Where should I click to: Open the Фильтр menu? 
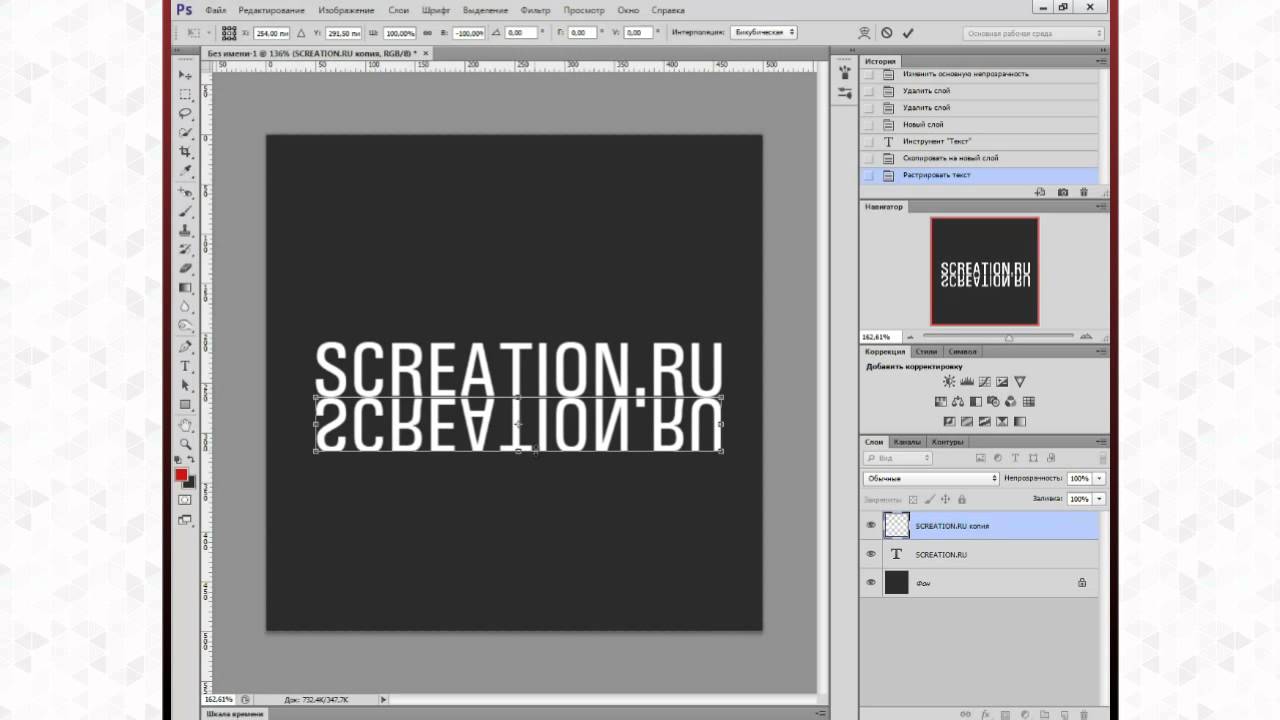point(535,10)
